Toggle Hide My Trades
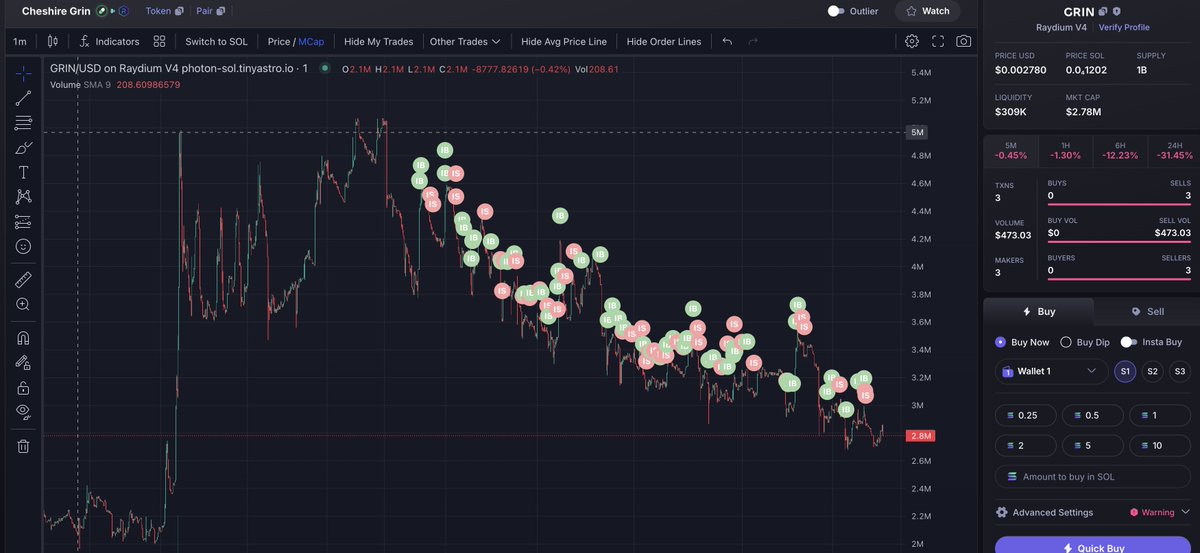Screen dimensions: 1200x553 point(378,42)
